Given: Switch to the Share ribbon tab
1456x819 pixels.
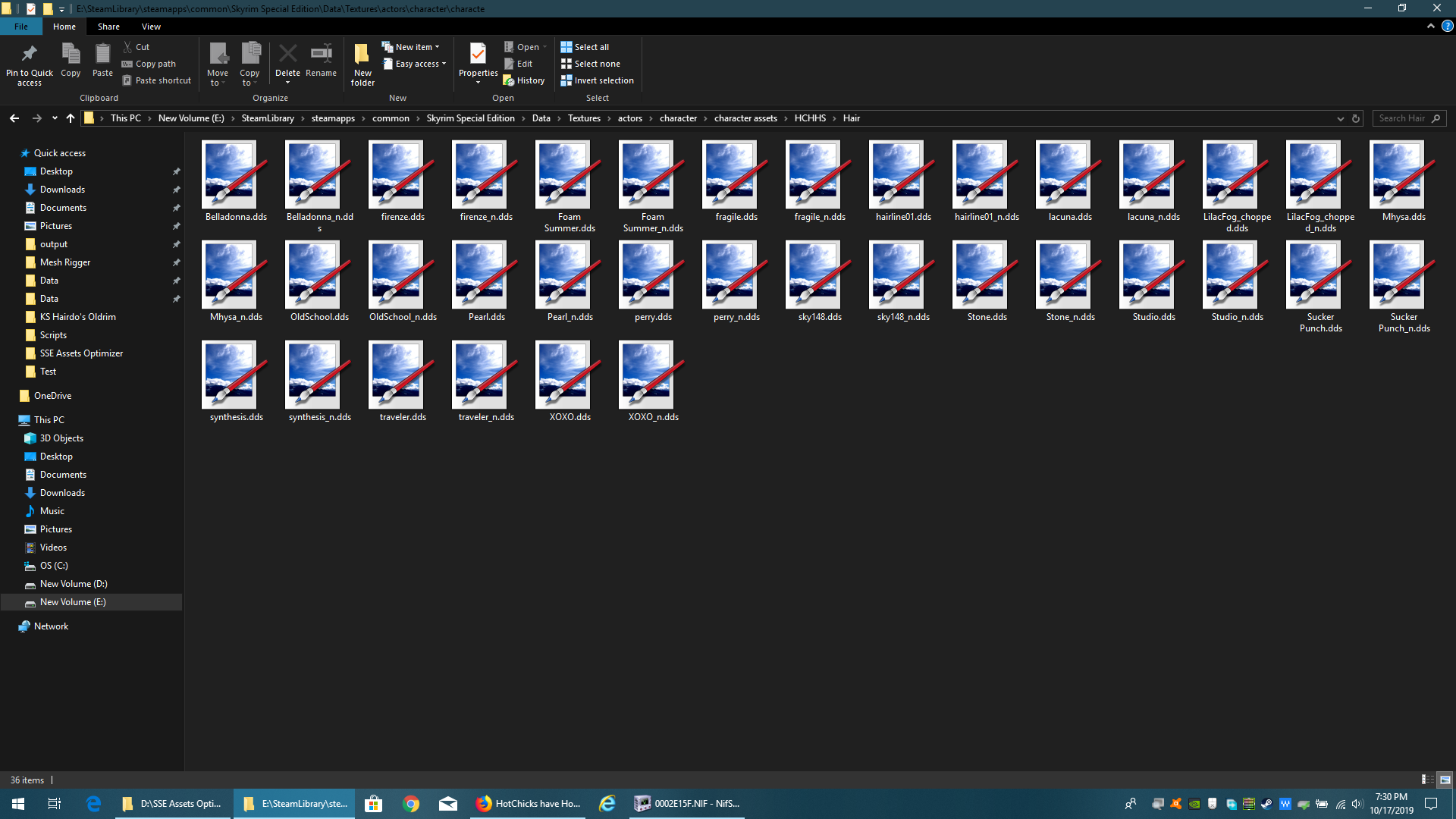Looking at the screenshot, I should 108,27.
